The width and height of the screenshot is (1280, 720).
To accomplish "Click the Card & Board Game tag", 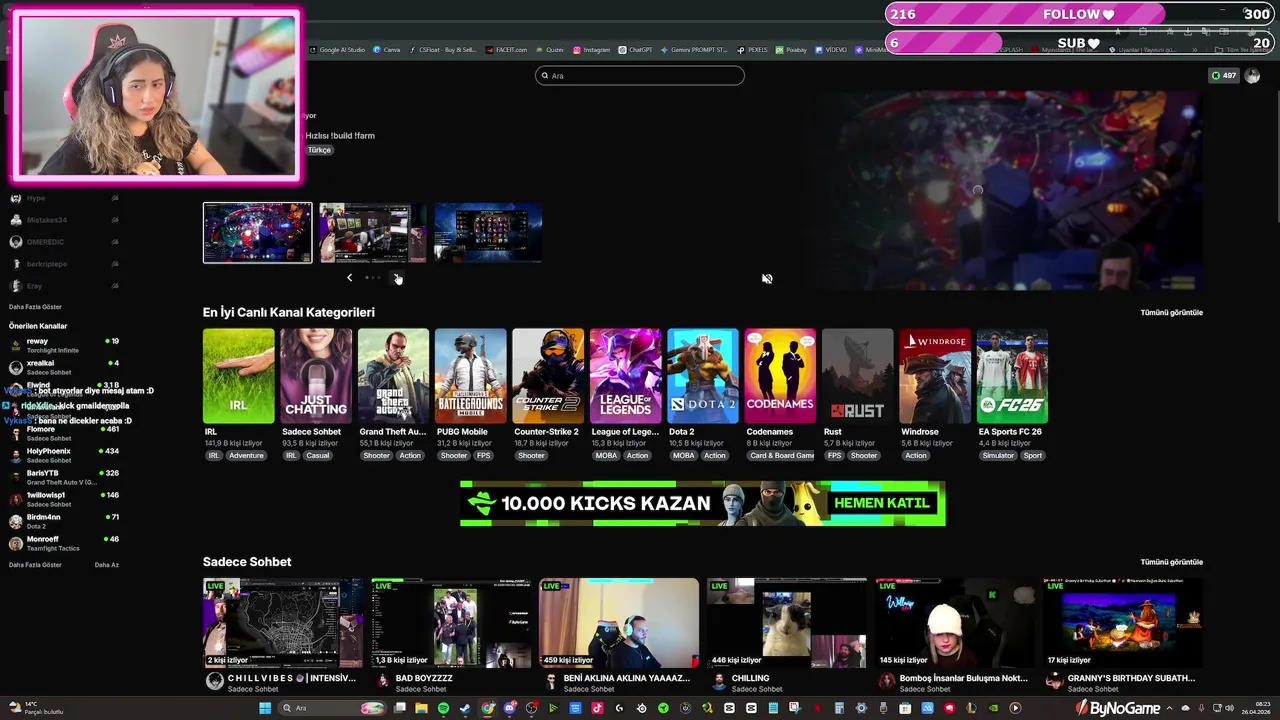I will coord(782,455).
